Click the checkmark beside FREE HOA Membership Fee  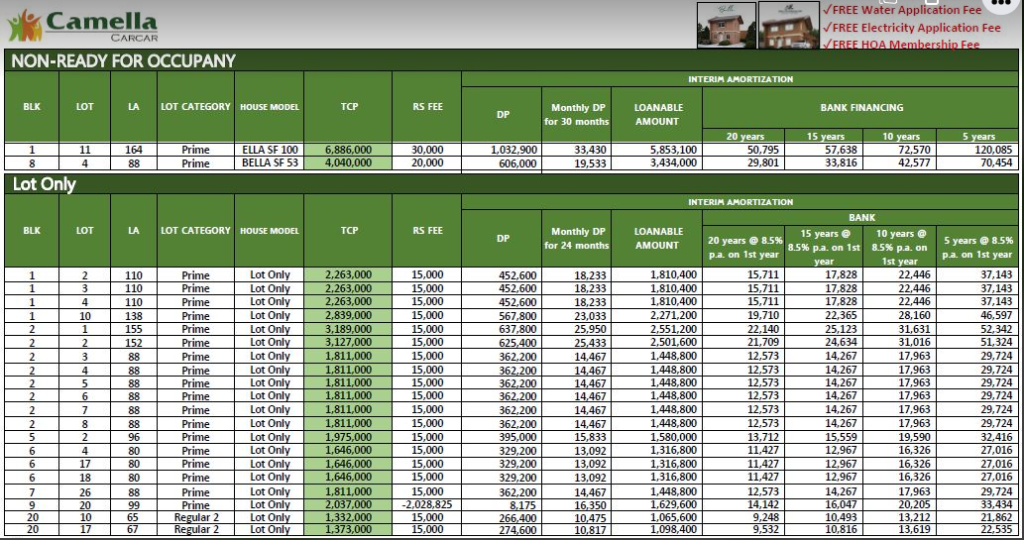click(827, 44)
